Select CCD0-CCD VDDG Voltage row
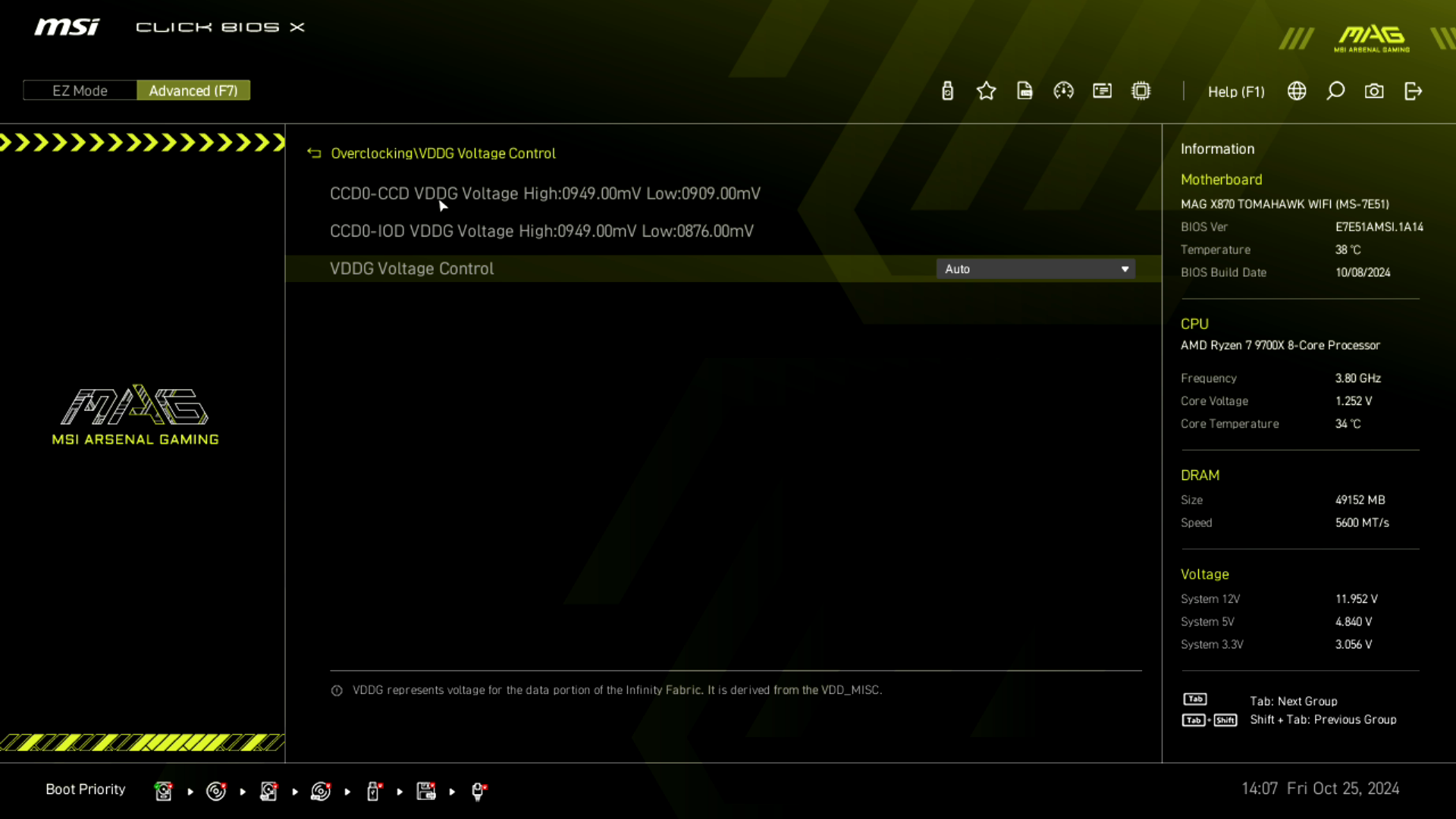This screenshot has width=1456, height=819. (x=544, y=193)
